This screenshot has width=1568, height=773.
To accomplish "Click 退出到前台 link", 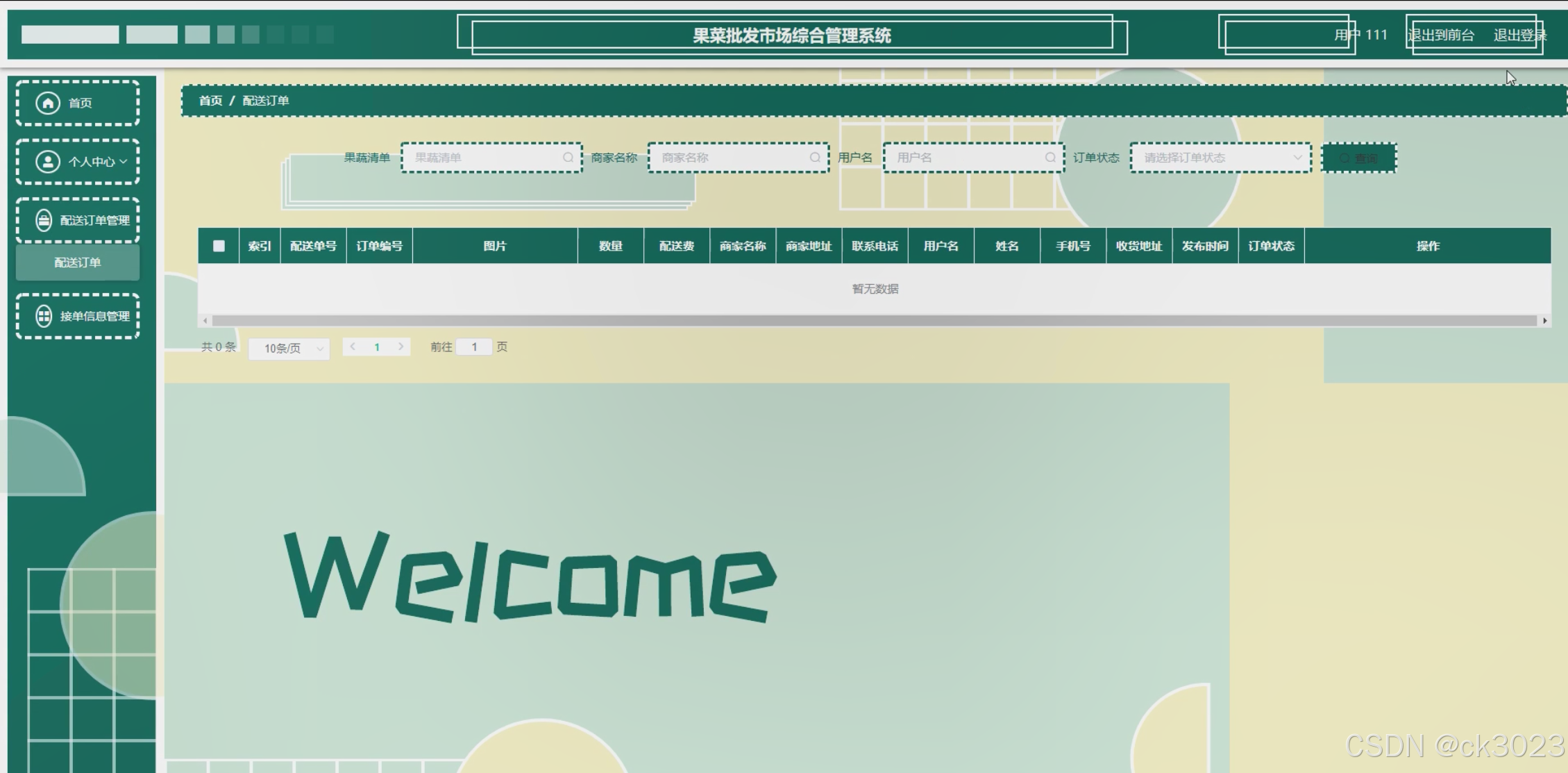I will coord(1441,35).
